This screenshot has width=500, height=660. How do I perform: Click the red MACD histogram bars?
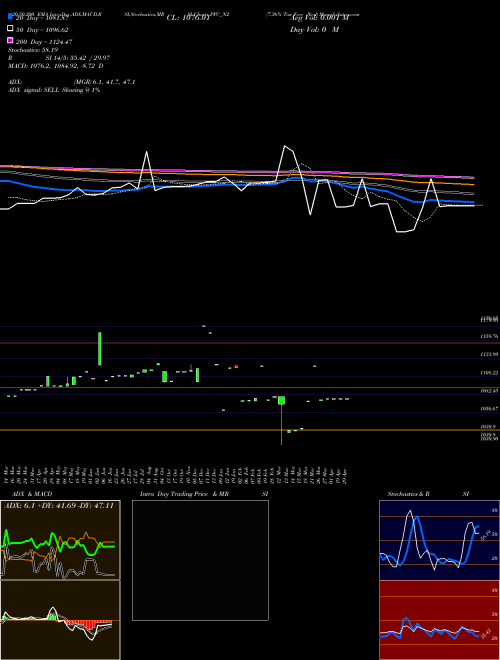(88, 624)
